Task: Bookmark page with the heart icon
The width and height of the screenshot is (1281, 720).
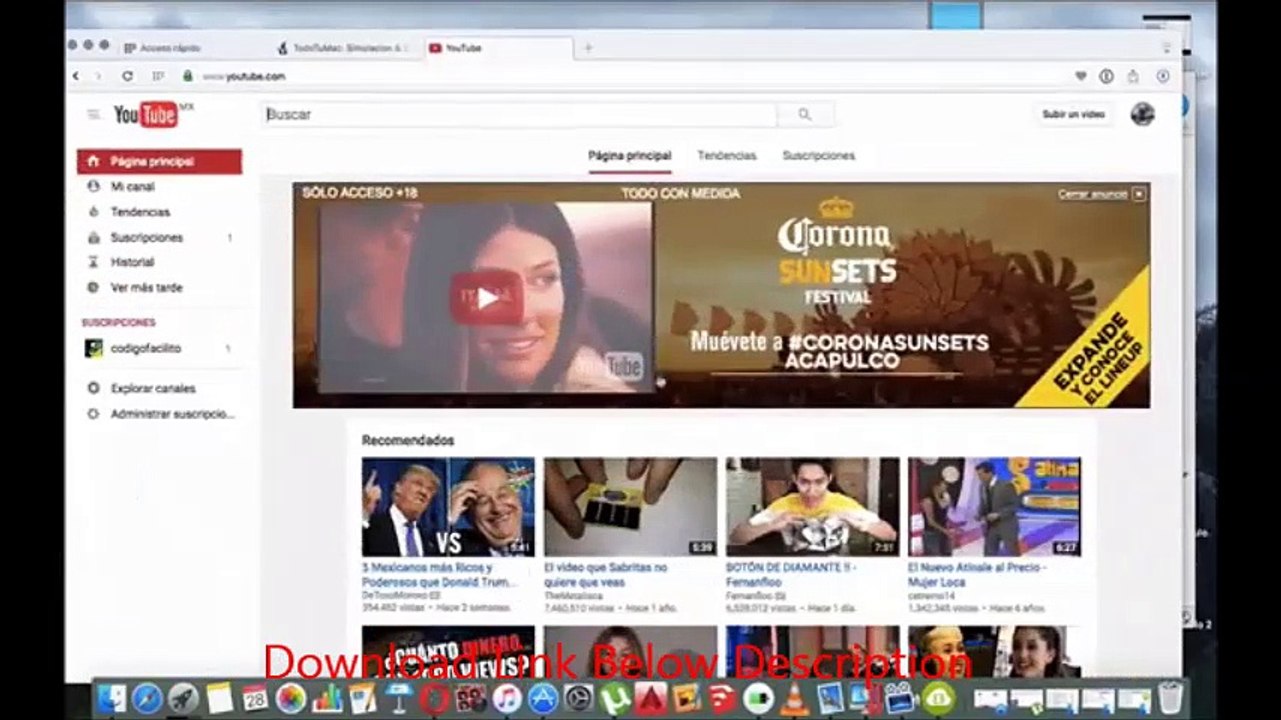Action: (1080, 76)
